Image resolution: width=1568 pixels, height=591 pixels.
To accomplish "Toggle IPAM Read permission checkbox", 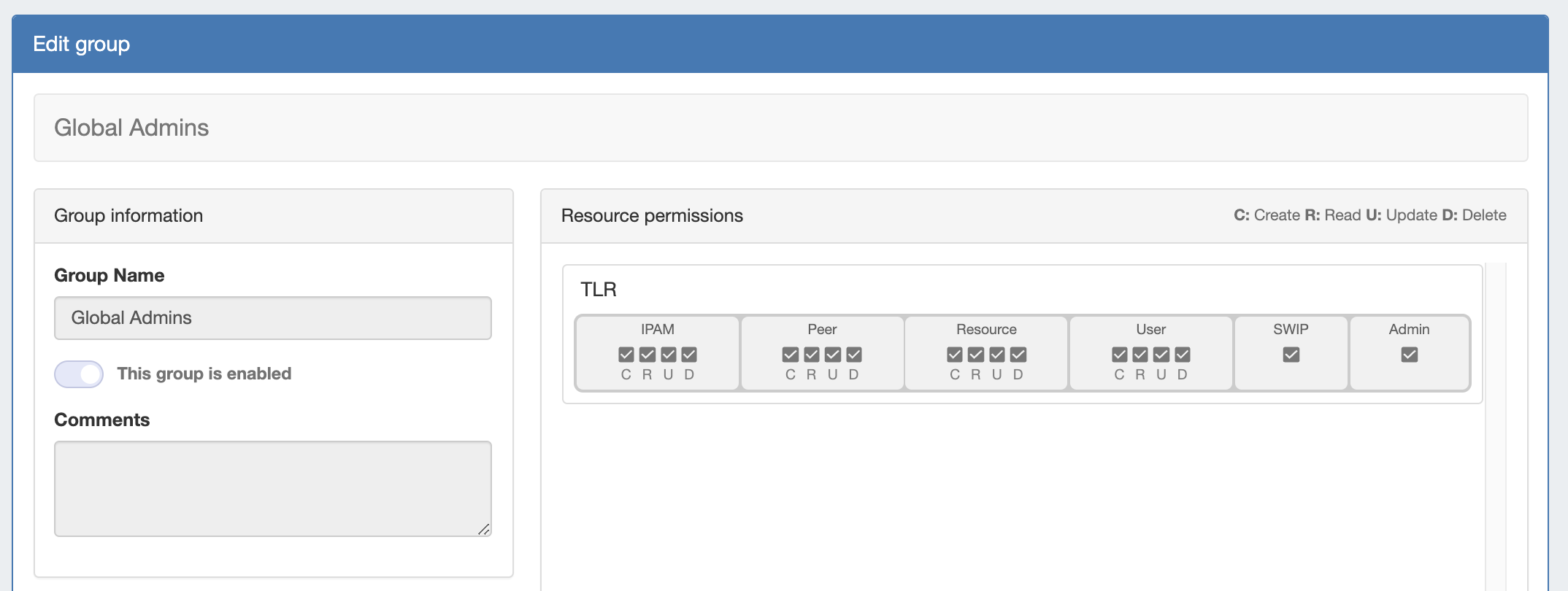I will coord(647,355).
